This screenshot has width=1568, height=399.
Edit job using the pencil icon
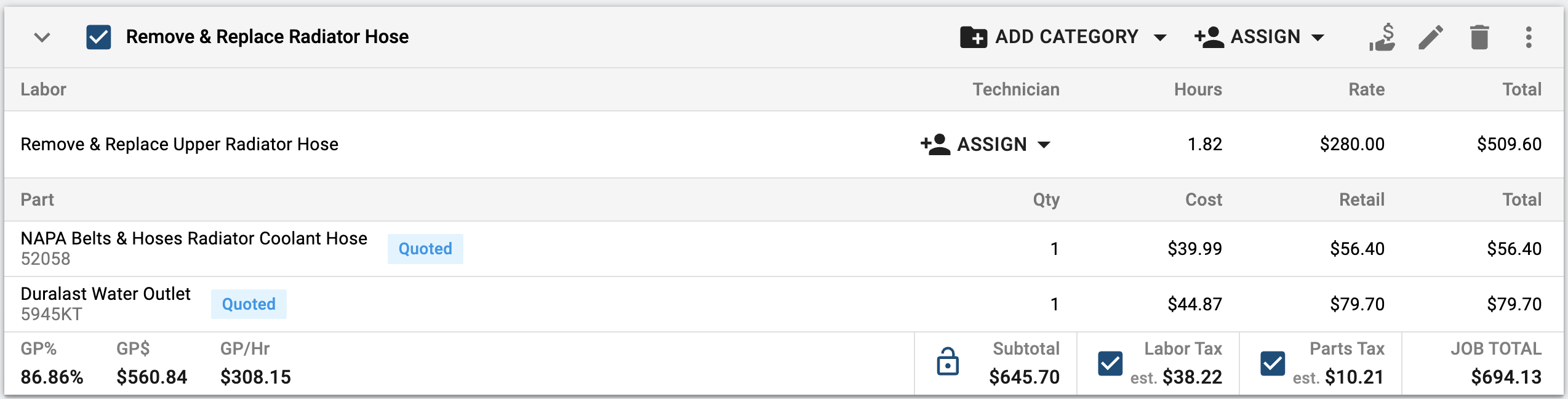point(1431,37)
